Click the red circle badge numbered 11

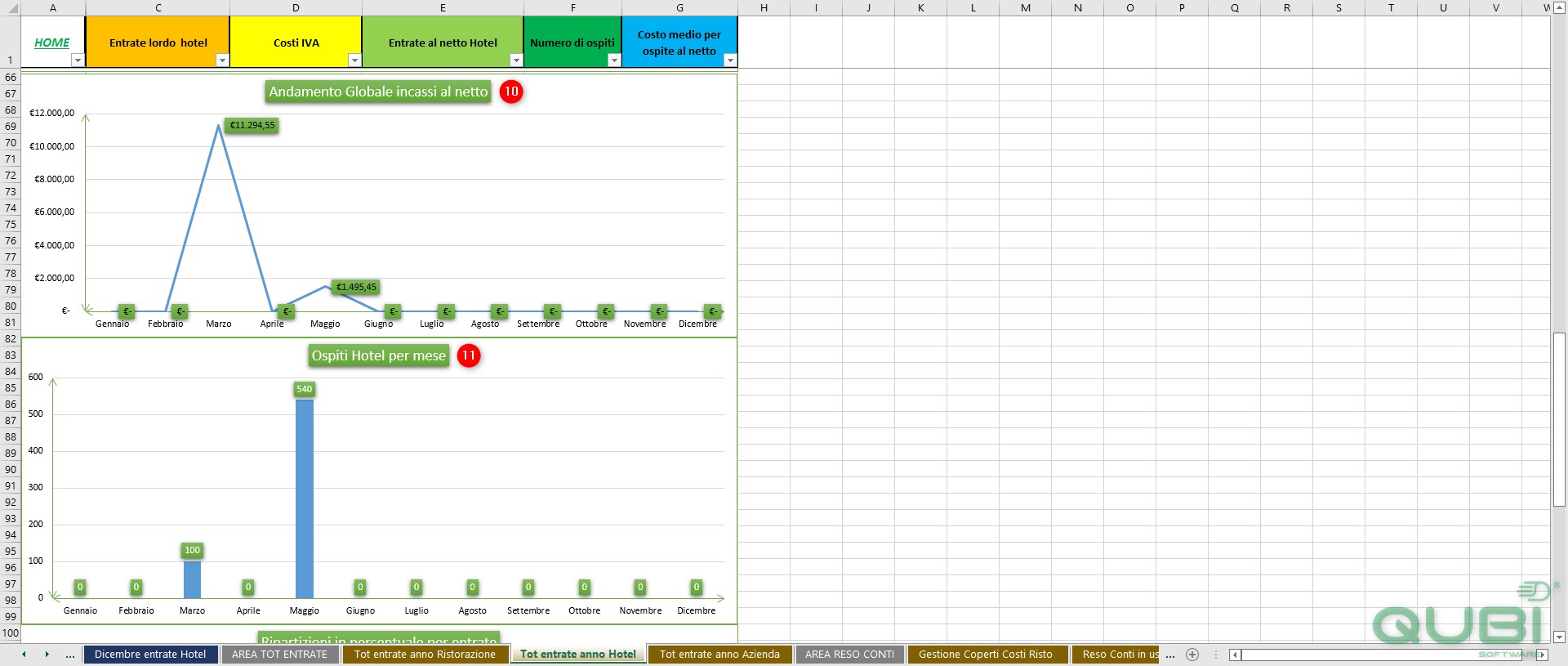(x=469, y=355)
